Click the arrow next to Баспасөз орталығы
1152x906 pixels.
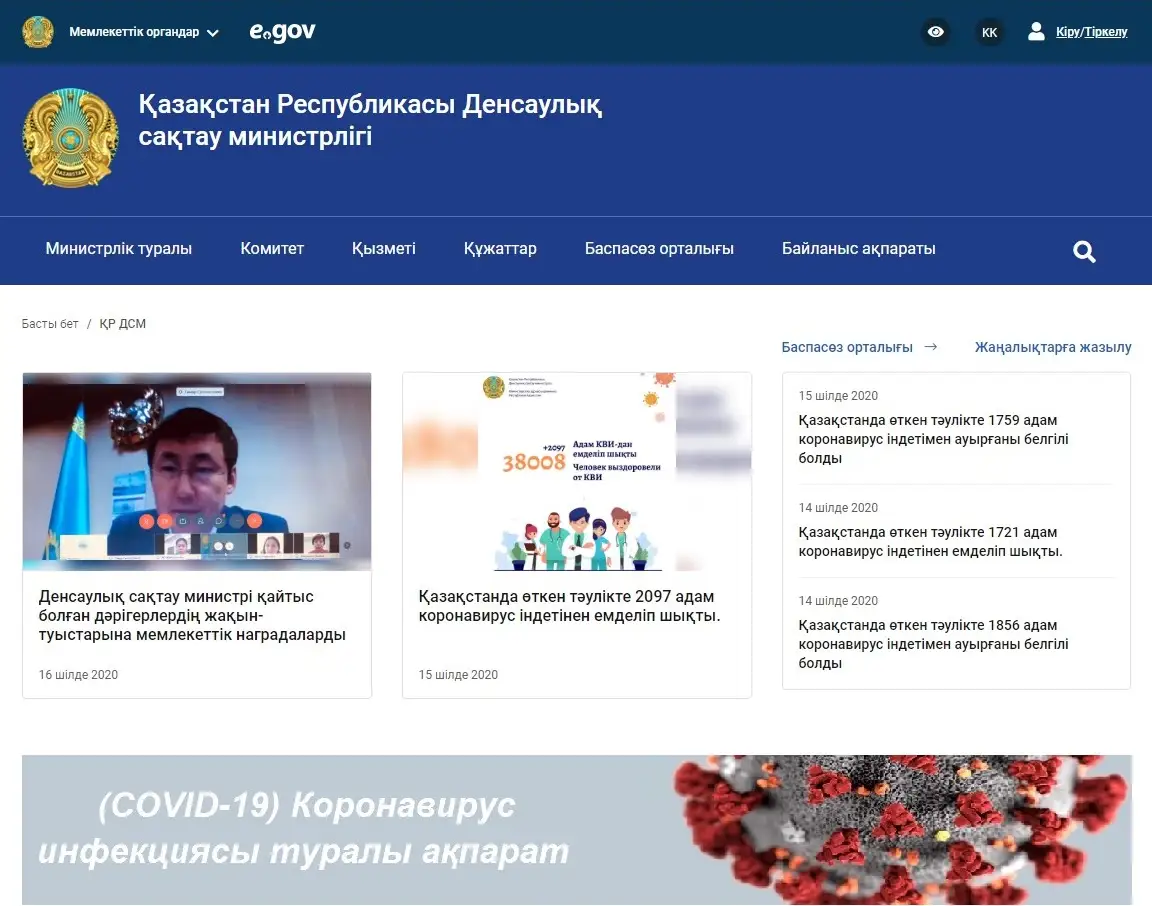[931, 347]
